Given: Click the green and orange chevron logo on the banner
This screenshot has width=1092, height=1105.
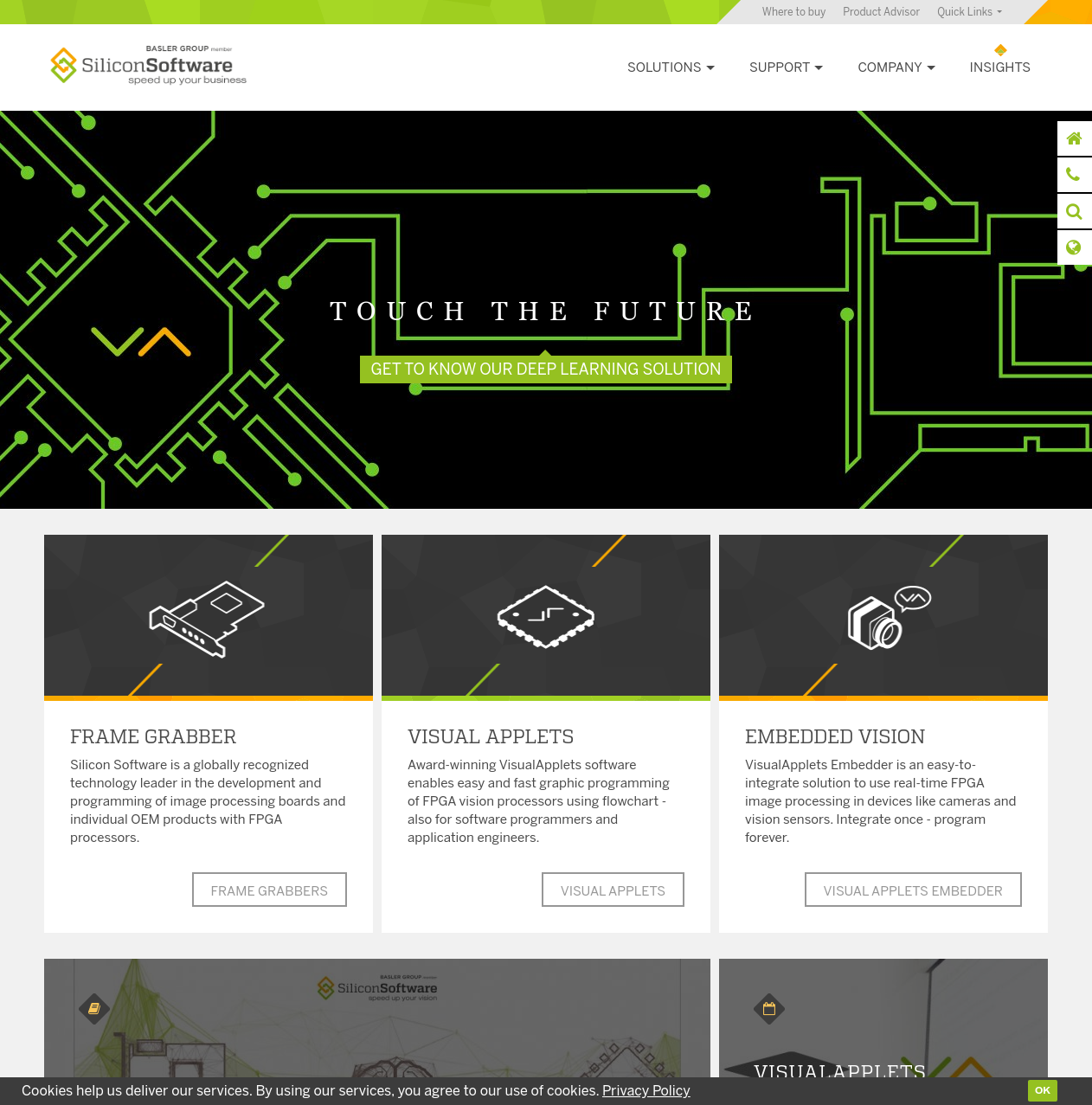Looking at the screenshot, I should [141, 342].
